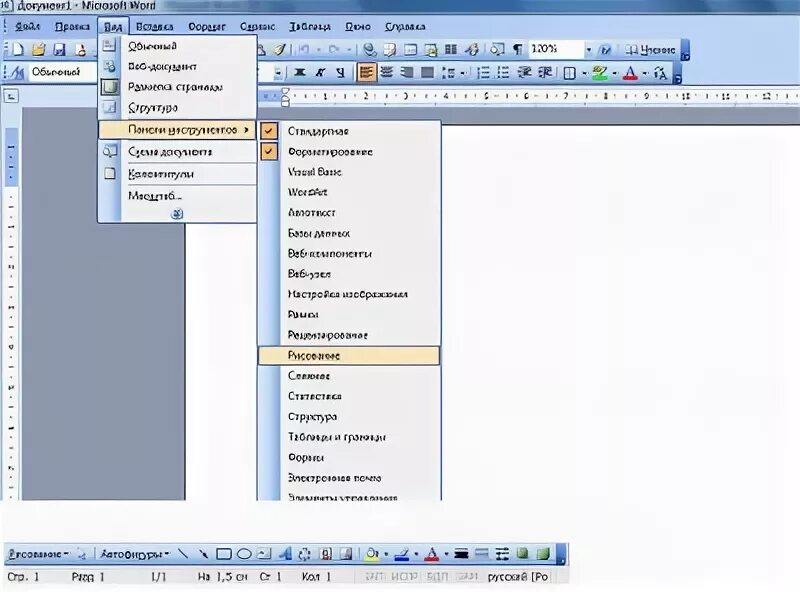The image size is (800, 592).
Task: Open the drawing line color dropdown arrow
Action: (416, 554)
